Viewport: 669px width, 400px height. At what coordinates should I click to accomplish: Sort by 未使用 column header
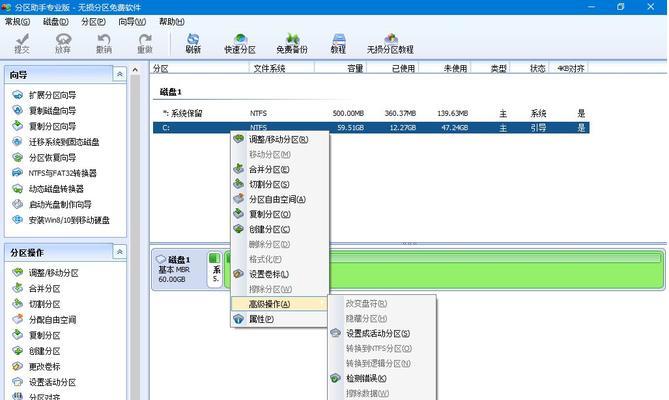[x=445, y=68]
